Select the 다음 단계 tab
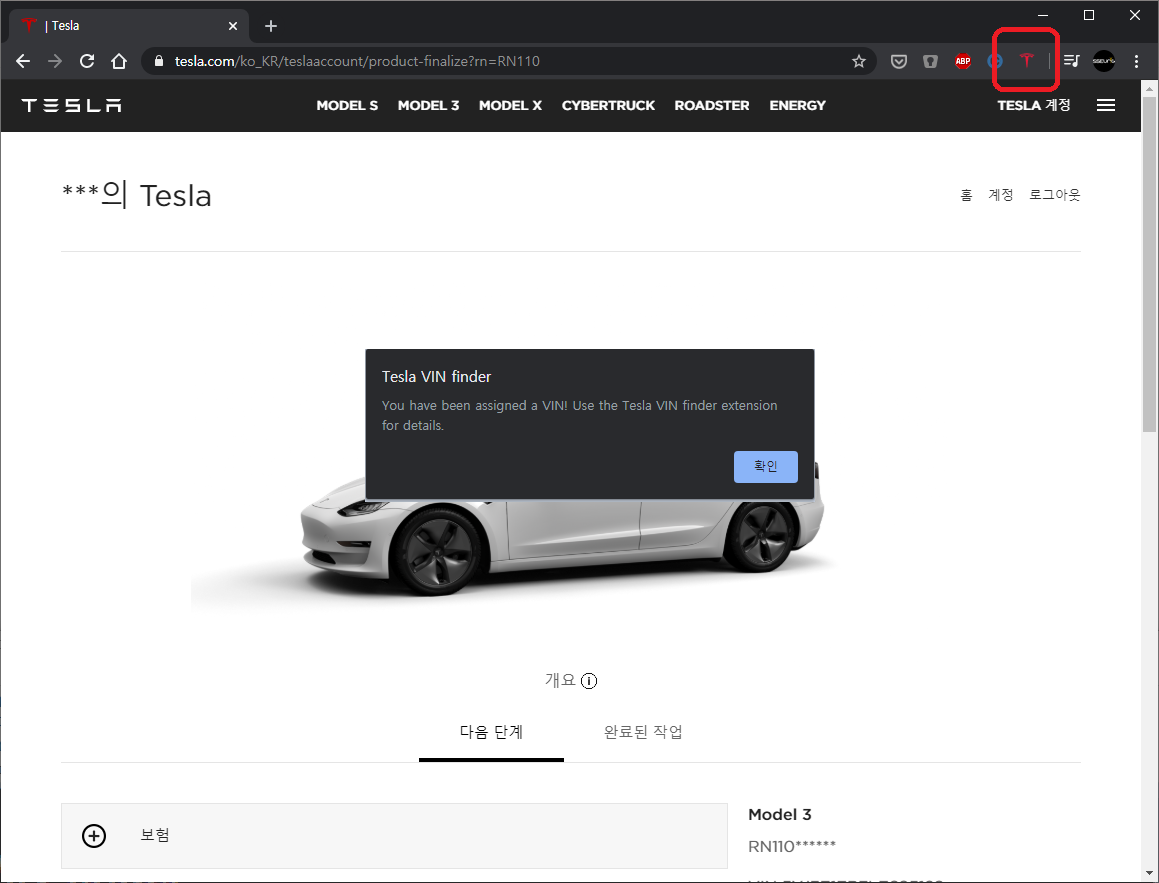Viewport: 1159px width, 883px height. tap(492, 732)
